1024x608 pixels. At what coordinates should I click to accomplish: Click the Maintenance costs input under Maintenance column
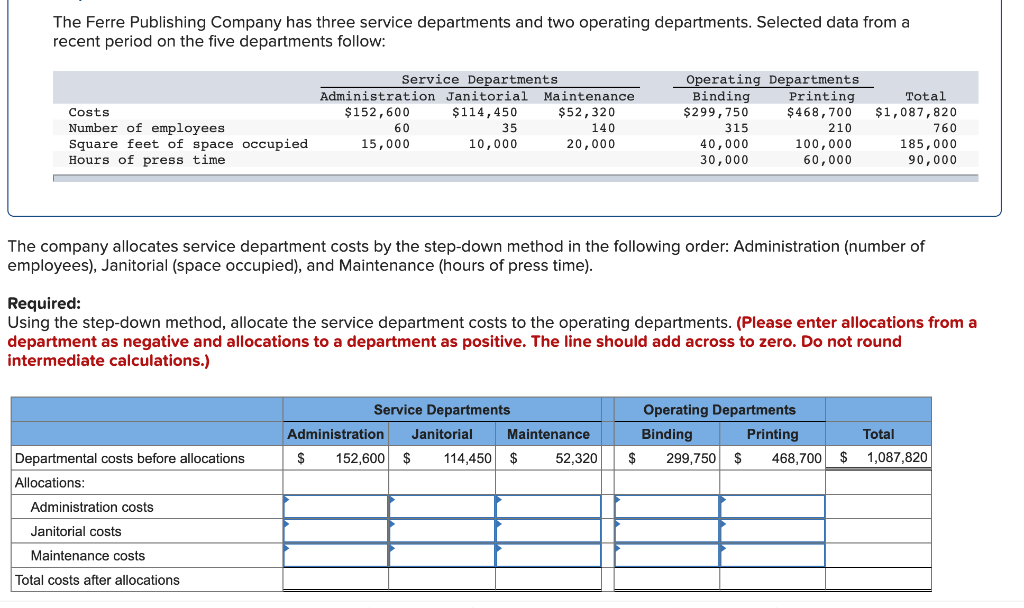pyautogui.click(x=548, y=556)
